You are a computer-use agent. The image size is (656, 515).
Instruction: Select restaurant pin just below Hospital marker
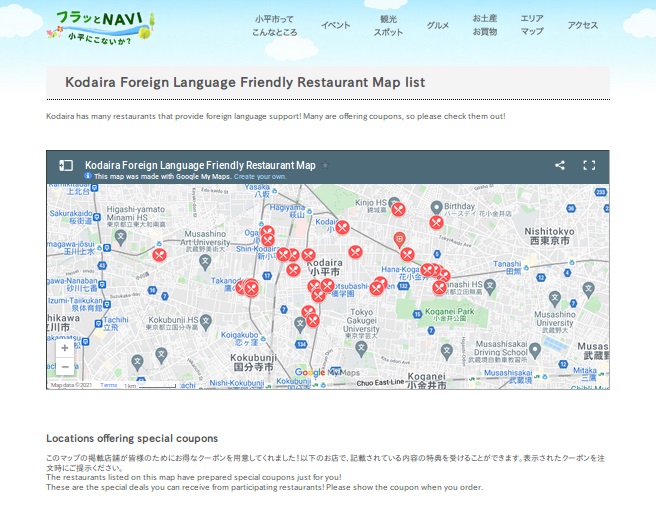407,254
